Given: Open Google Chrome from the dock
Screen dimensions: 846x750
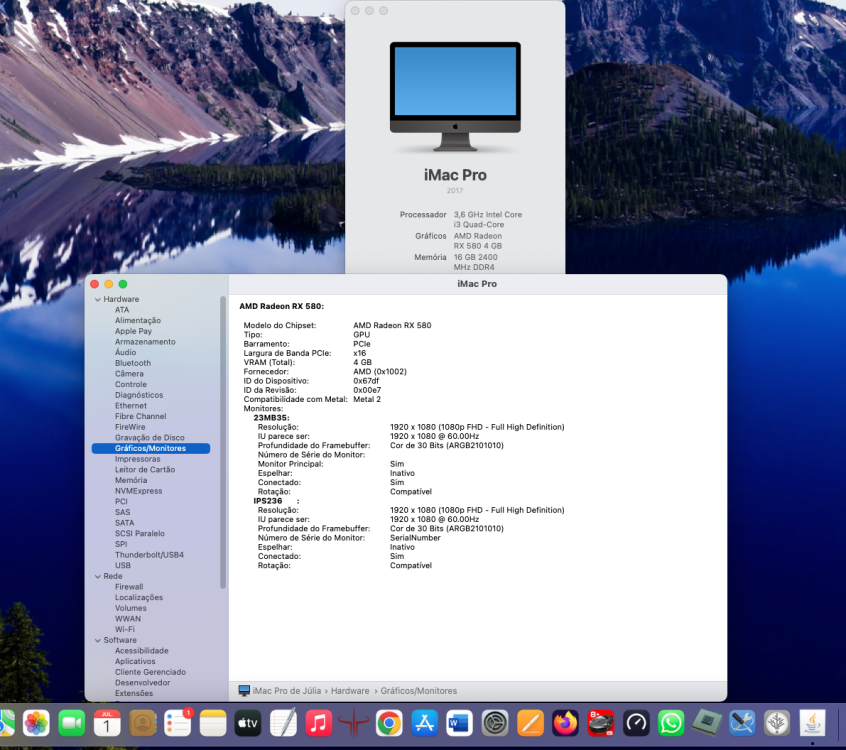Looking at the screenshot, I should point(389,723).
